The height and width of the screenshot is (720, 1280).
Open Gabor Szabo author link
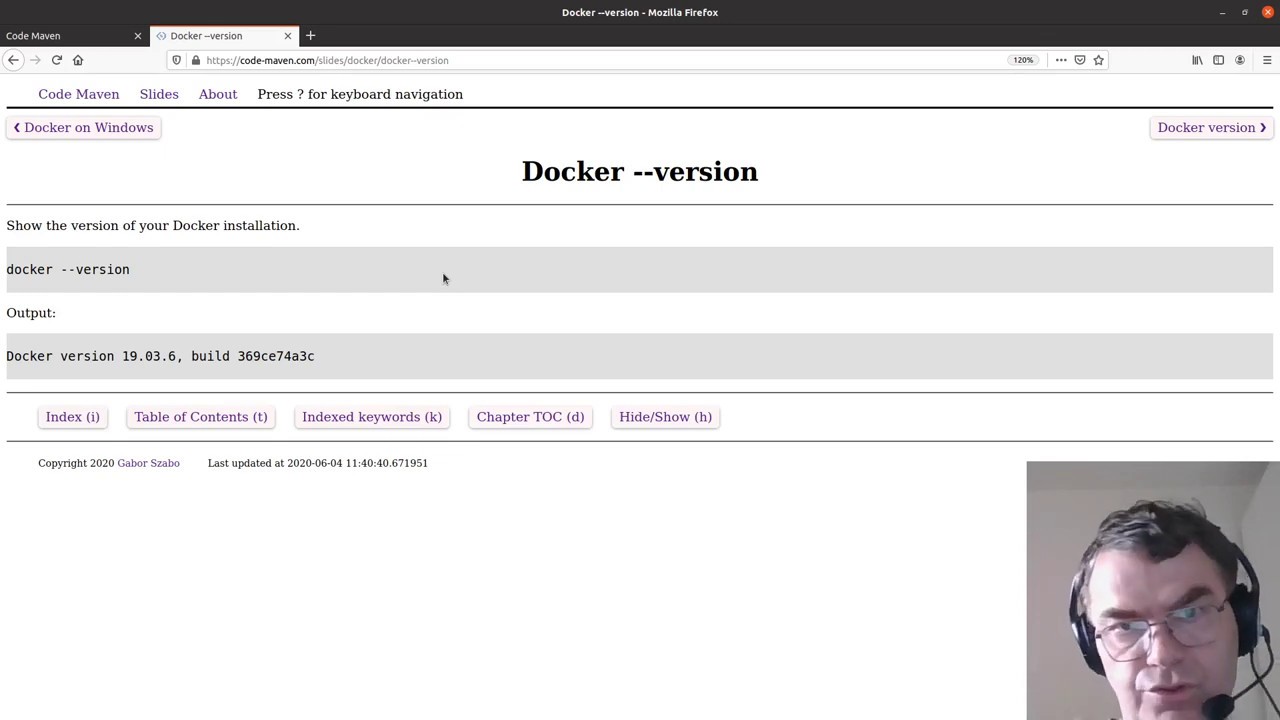(x=149, y=463)
